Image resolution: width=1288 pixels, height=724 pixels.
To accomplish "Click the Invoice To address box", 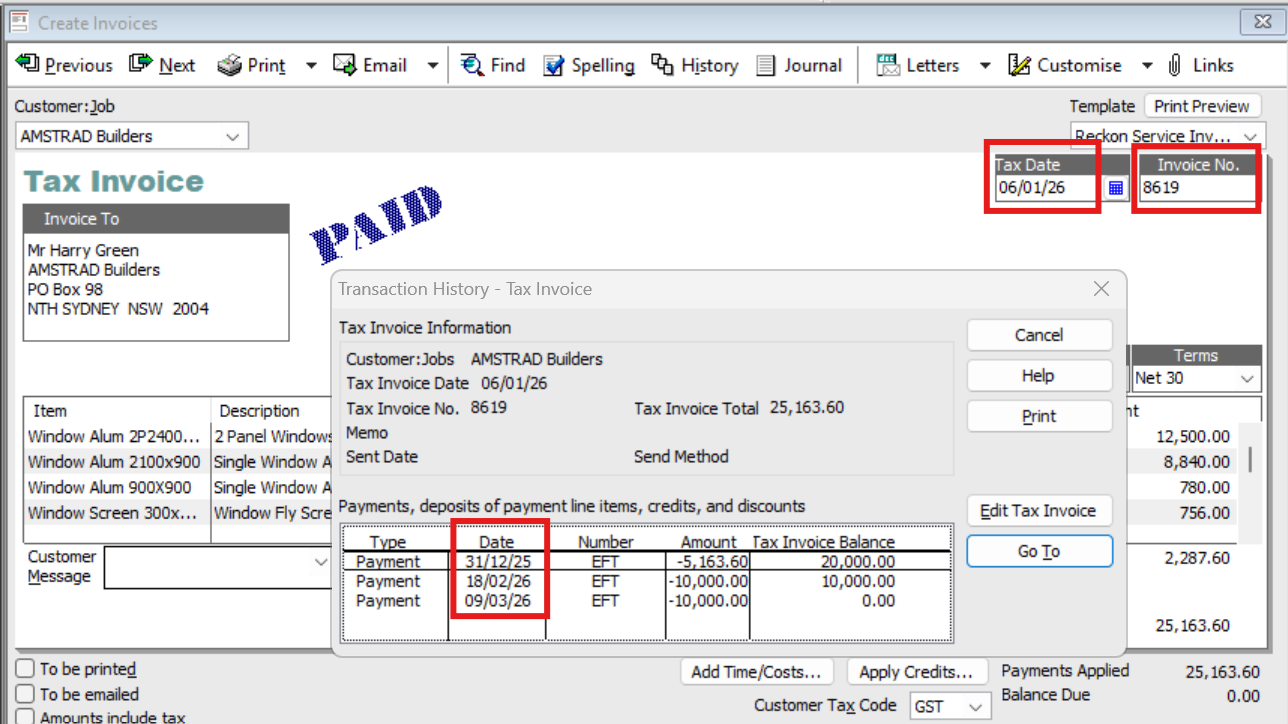I will [156, 285].
